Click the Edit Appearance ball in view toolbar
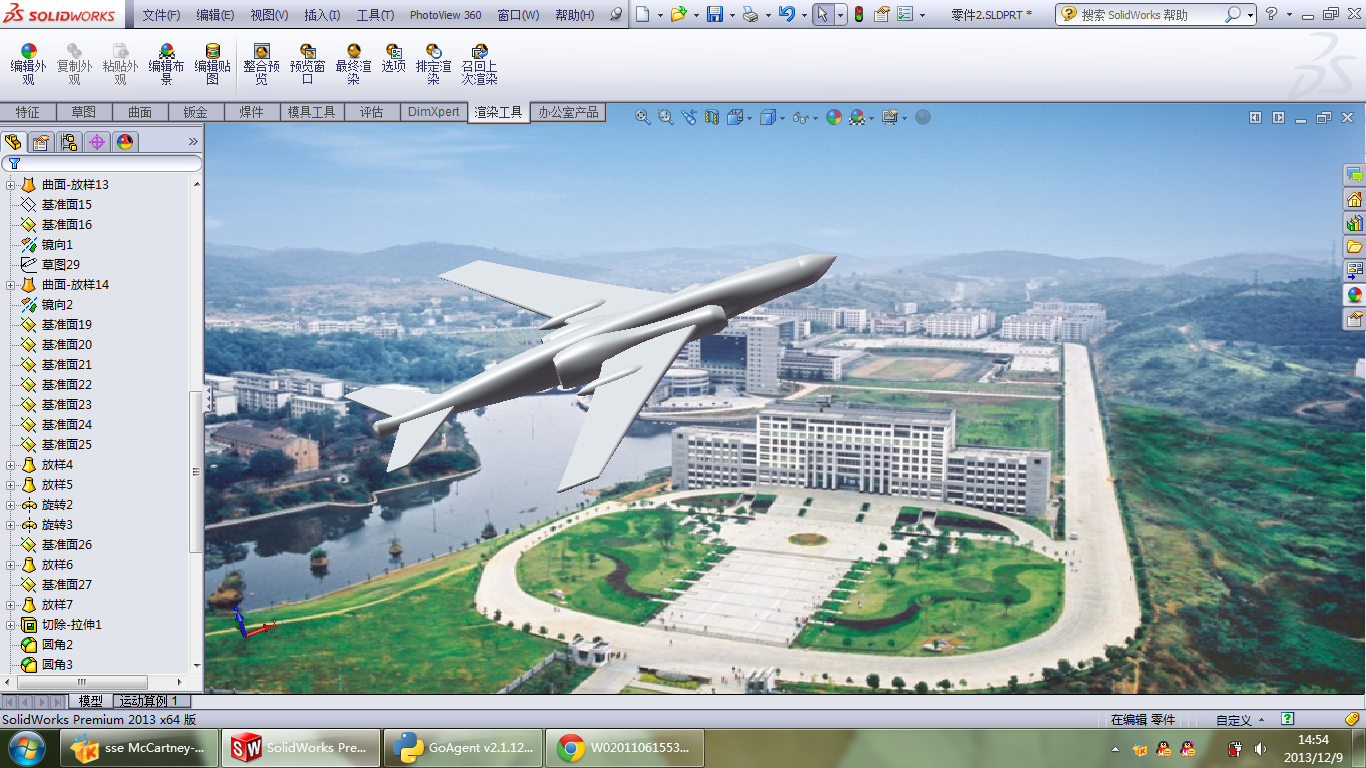The height and width of the screenshot is (768, 1366). point(834,117)
